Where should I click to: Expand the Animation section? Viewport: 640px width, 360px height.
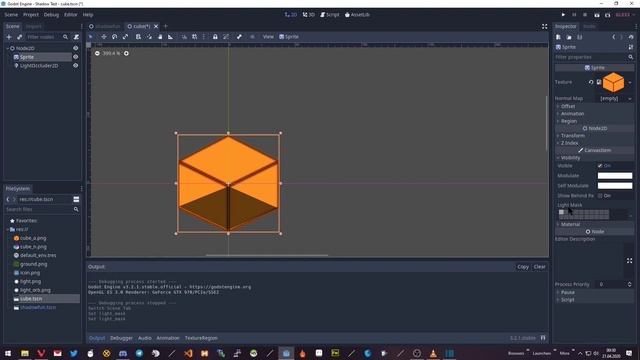572,113
